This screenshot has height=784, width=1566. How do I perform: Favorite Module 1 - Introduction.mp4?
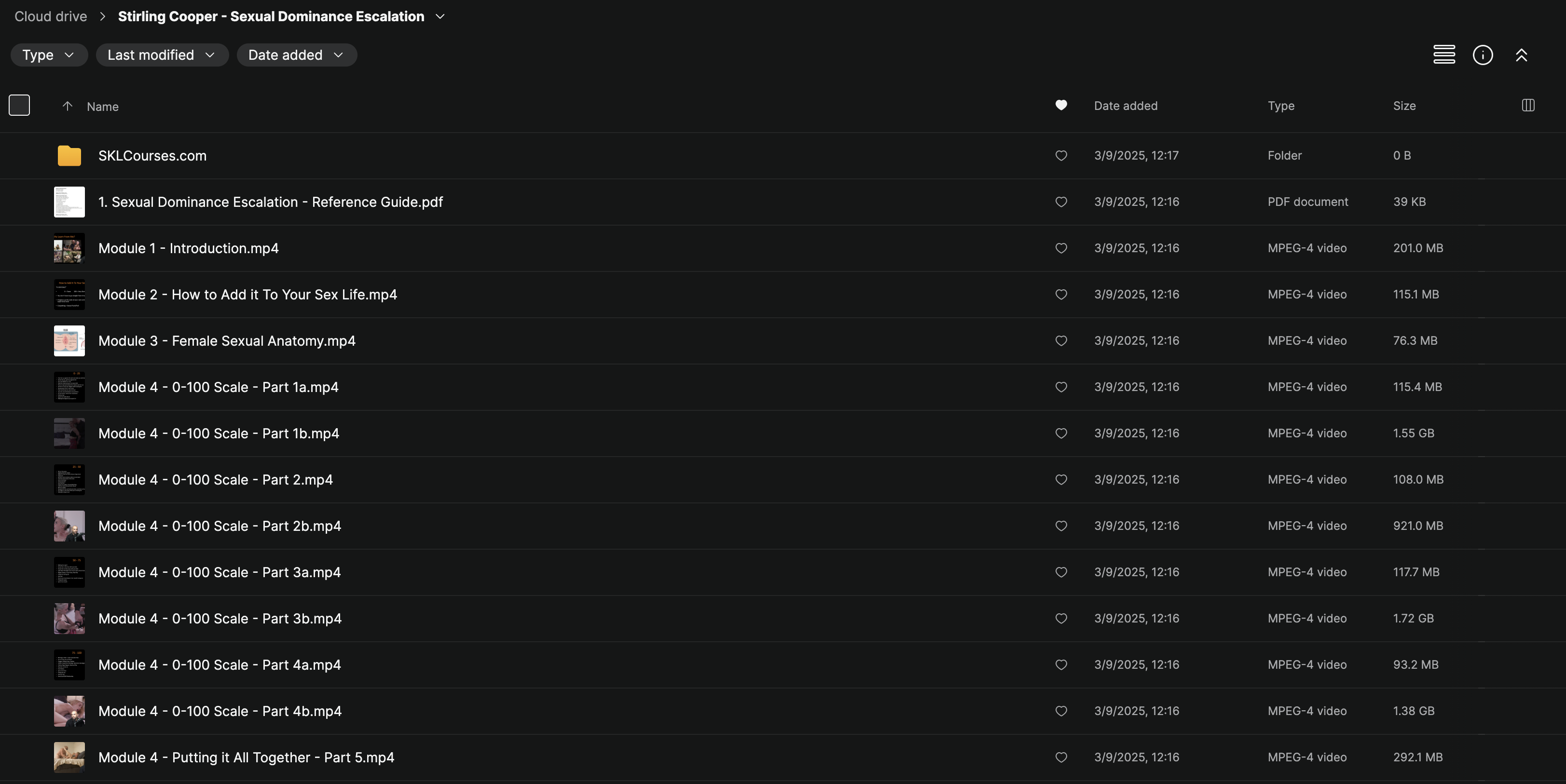point(1061,248)
